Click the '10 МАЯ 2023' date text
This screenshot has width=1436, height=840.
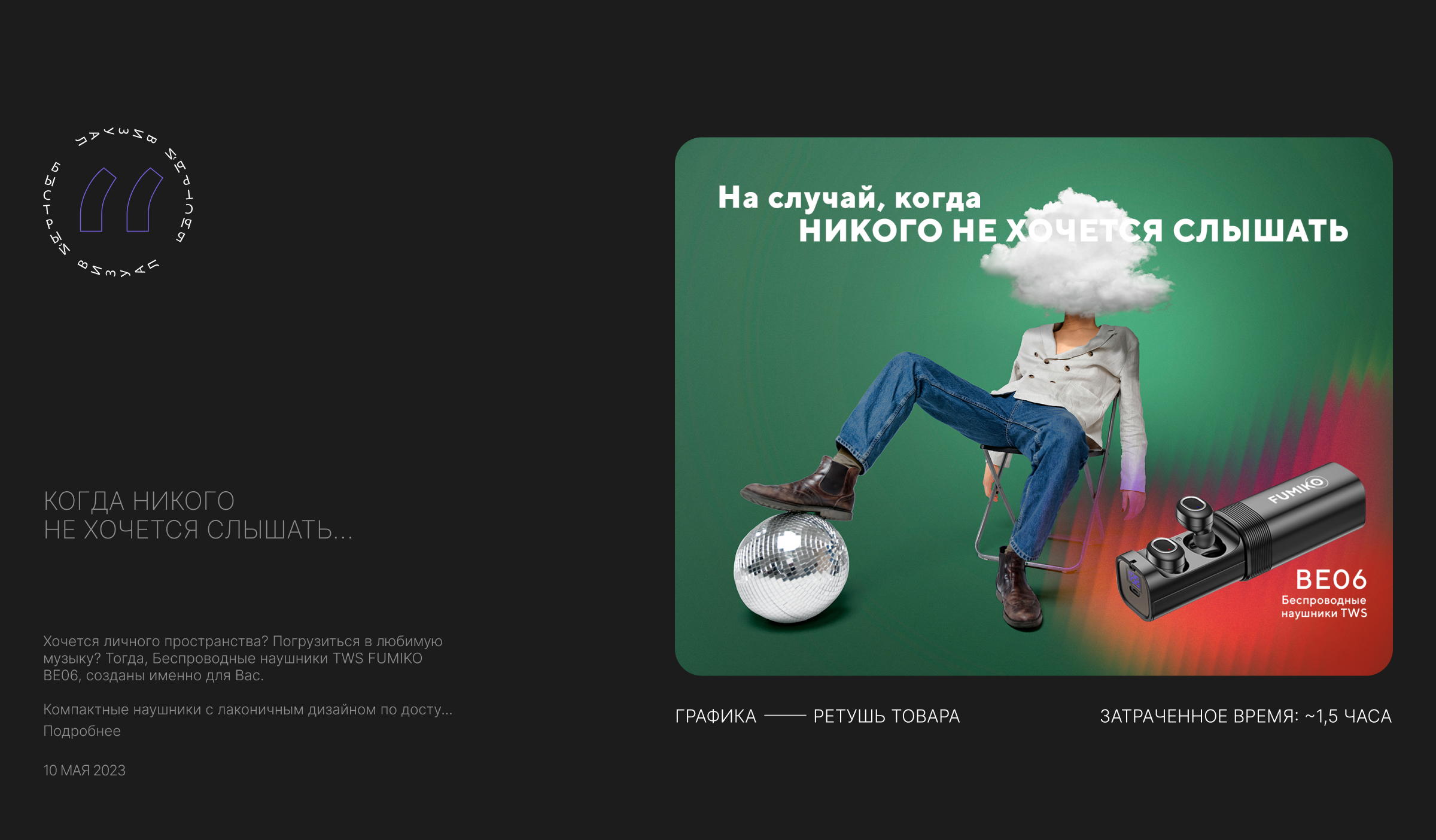[84, 771]
